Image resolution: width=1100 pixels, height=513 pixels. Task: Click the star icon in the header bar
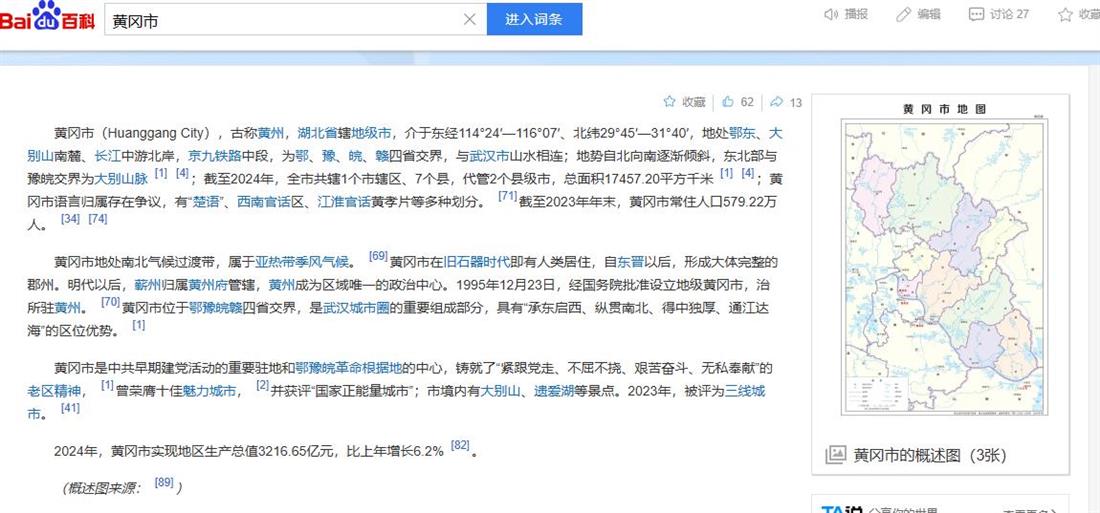(x=1065, y=14)
